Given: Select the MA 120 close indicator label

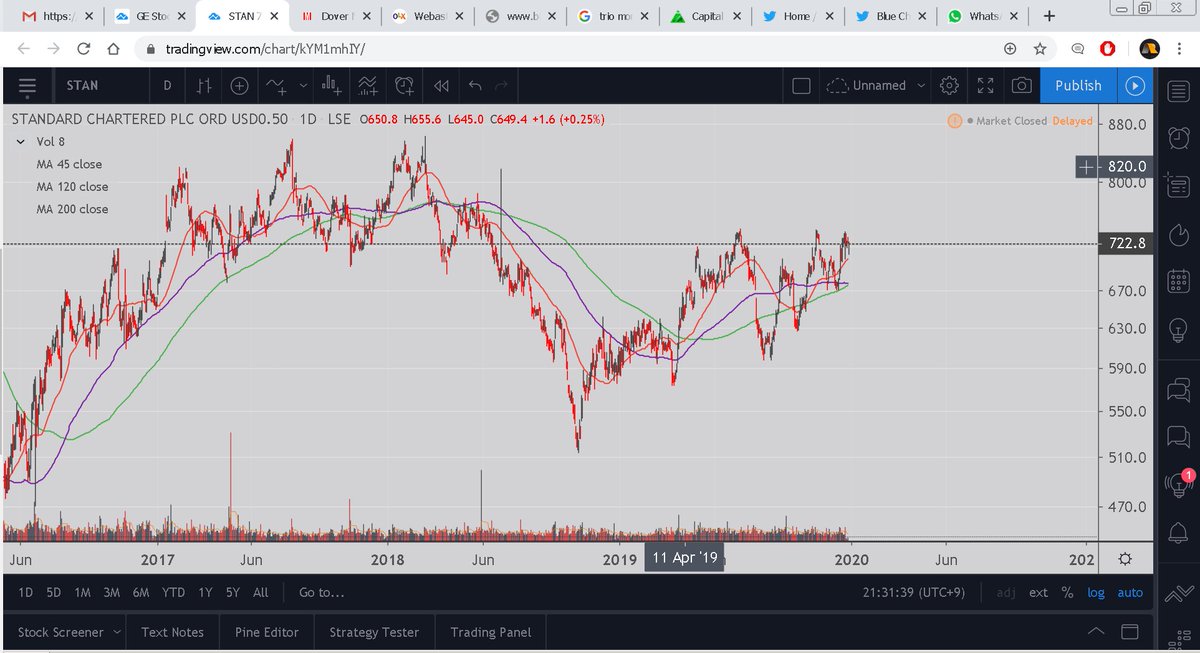Looking at the screenshot, I should pos(72,187).
